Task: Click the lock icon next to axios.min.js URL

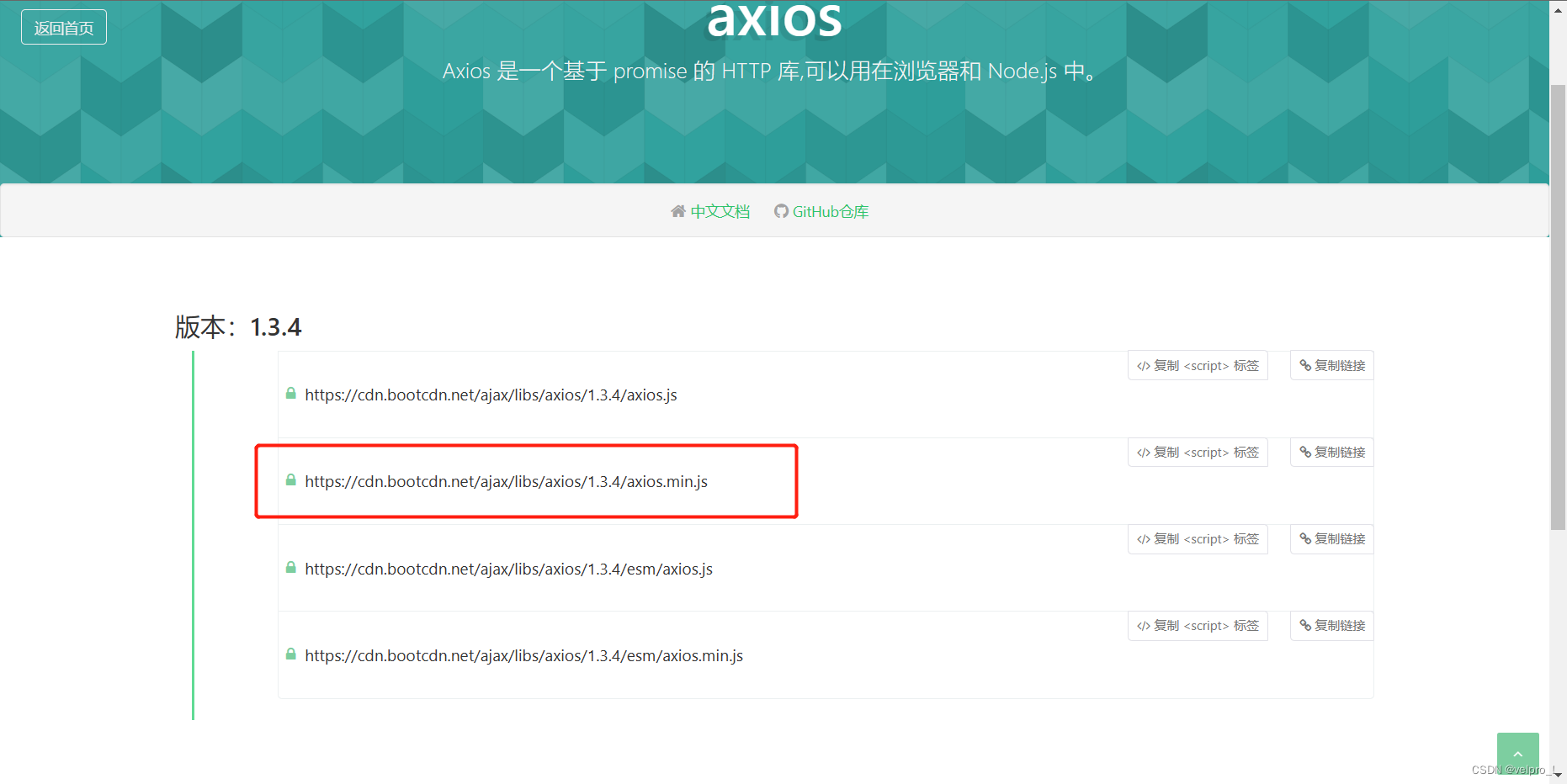Action: point(290,479)
